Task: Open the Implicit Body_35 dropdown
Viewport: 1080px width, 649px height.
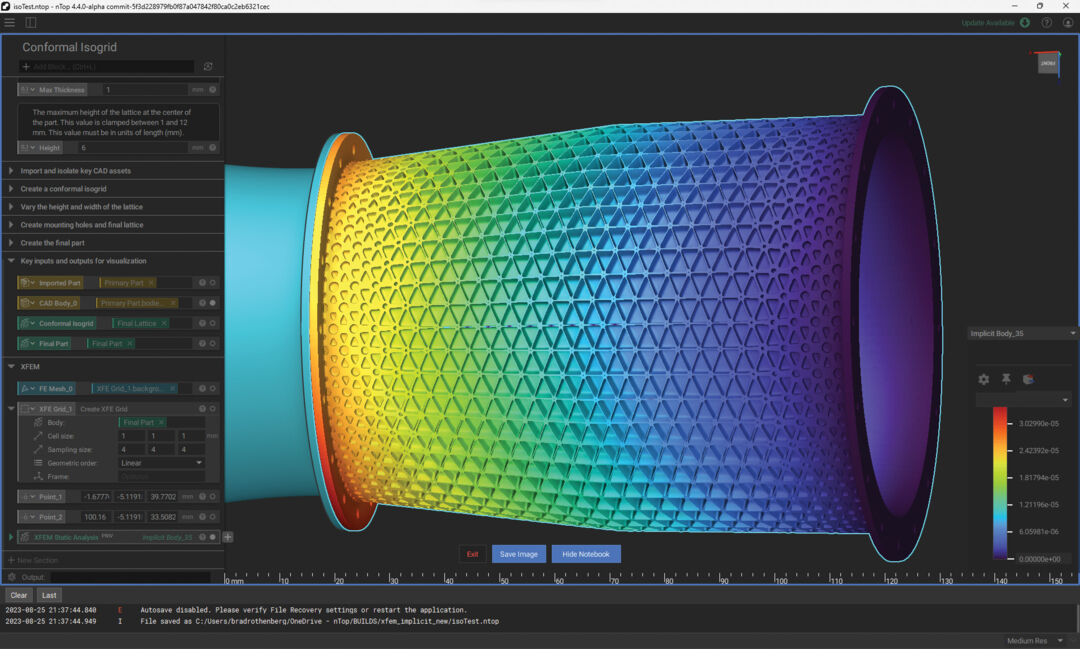Action: (x=1071, y=333)
